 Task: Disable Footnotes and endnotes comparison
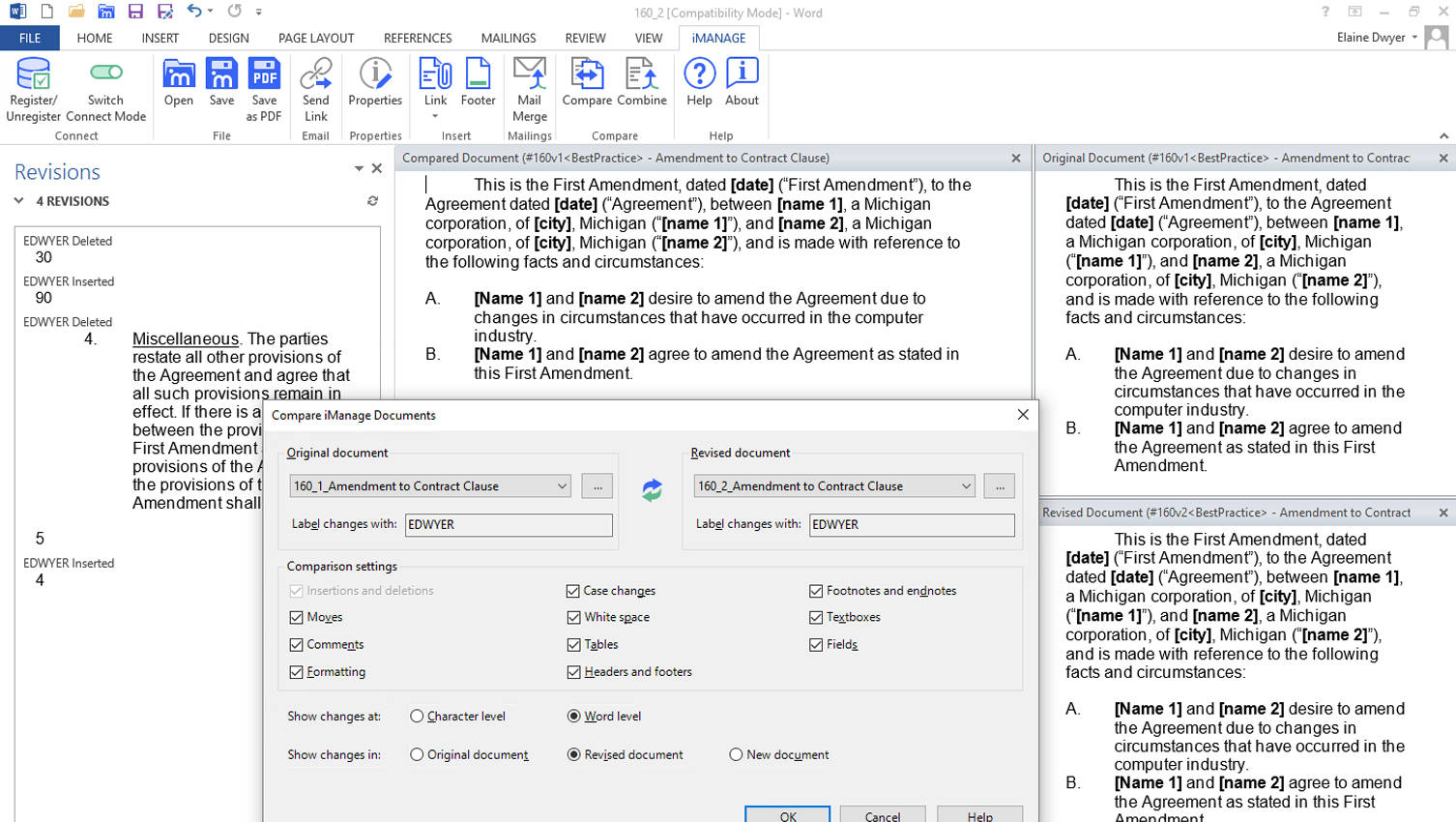[815, 590]
